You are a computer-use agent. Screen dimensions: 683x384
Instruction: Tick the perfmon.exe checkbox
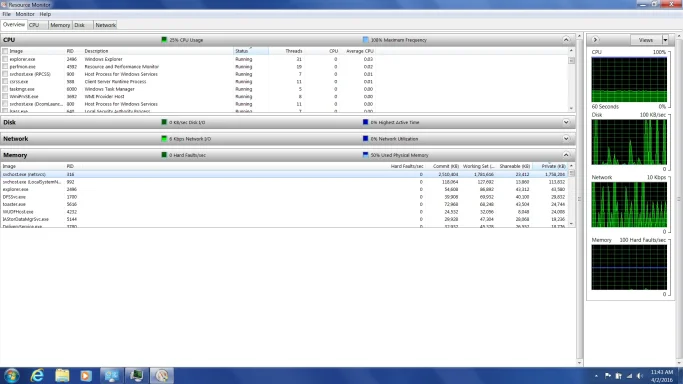tap(5, 67)
